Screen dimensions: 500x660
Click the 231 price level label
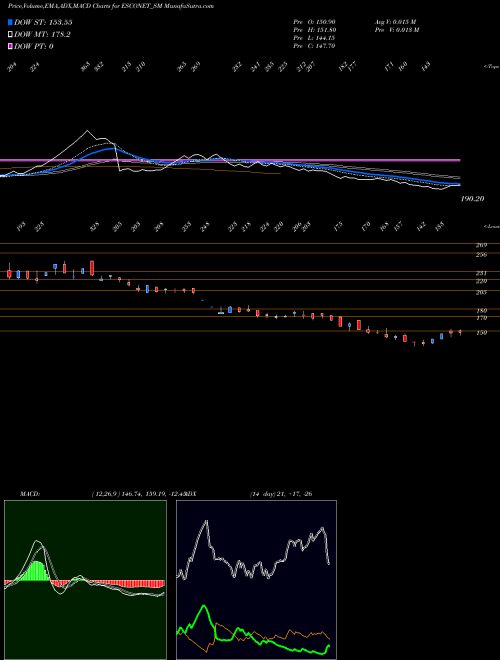pos(481,273)
